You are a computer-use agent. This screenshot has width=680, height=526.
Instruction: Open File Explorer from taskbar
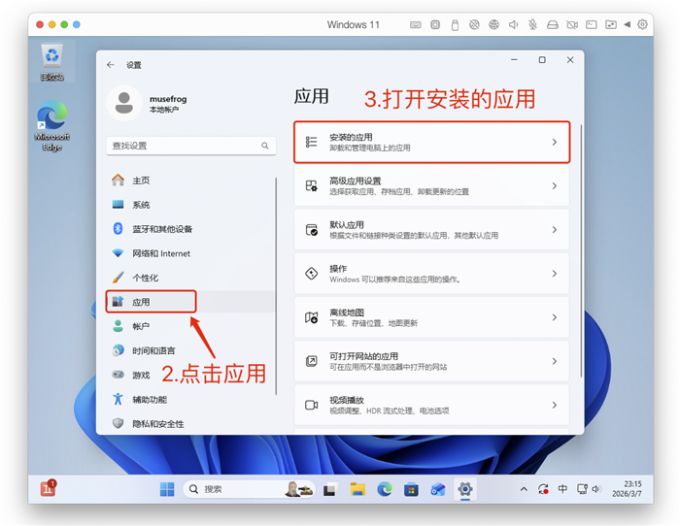pyautogui.click(x=357, y=489)
